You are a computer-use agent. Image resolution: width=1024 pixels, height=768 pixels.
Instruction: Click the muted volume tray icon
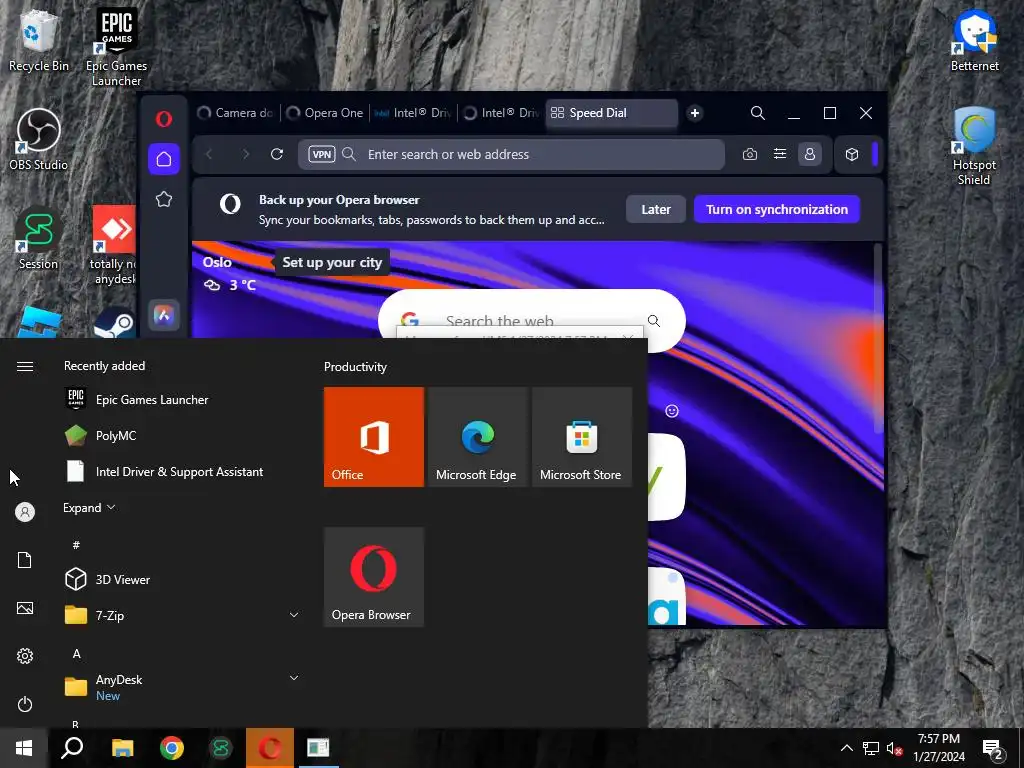tap(895, 748)
